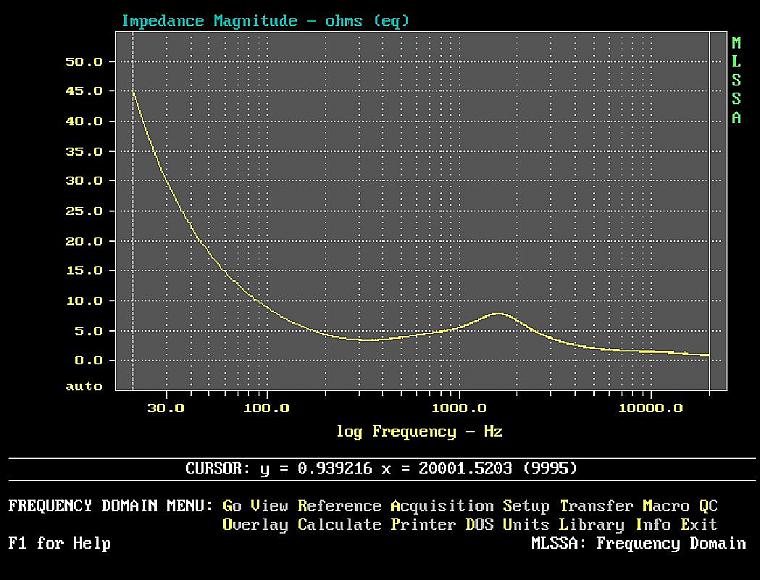This screenshot has width=760, height=580.
Task: Select Go in the frequency domain menu
Action: 231,506
